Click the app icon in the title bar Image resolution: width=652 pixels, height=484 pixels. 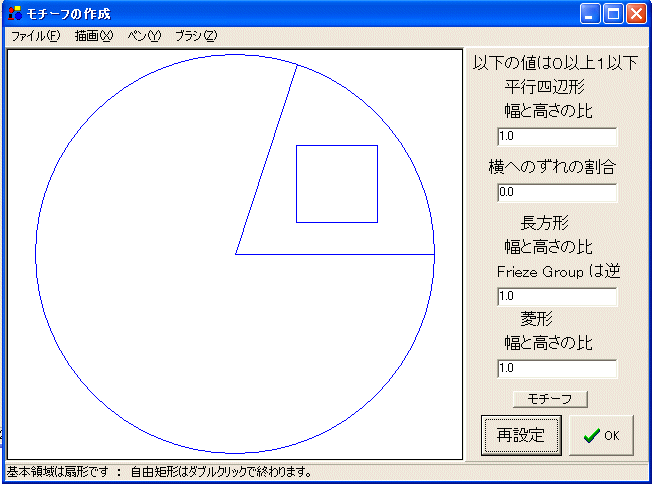pyautogui.click(x=15, y=13)
